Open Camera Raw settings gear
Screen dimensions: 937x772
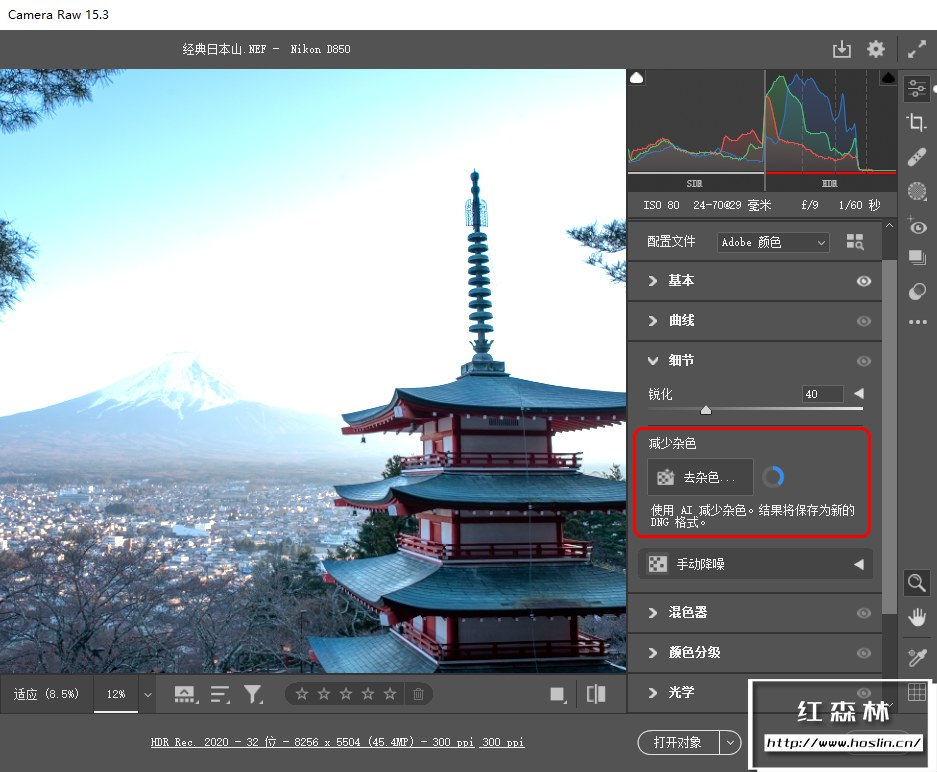click(x=875, y=49)
